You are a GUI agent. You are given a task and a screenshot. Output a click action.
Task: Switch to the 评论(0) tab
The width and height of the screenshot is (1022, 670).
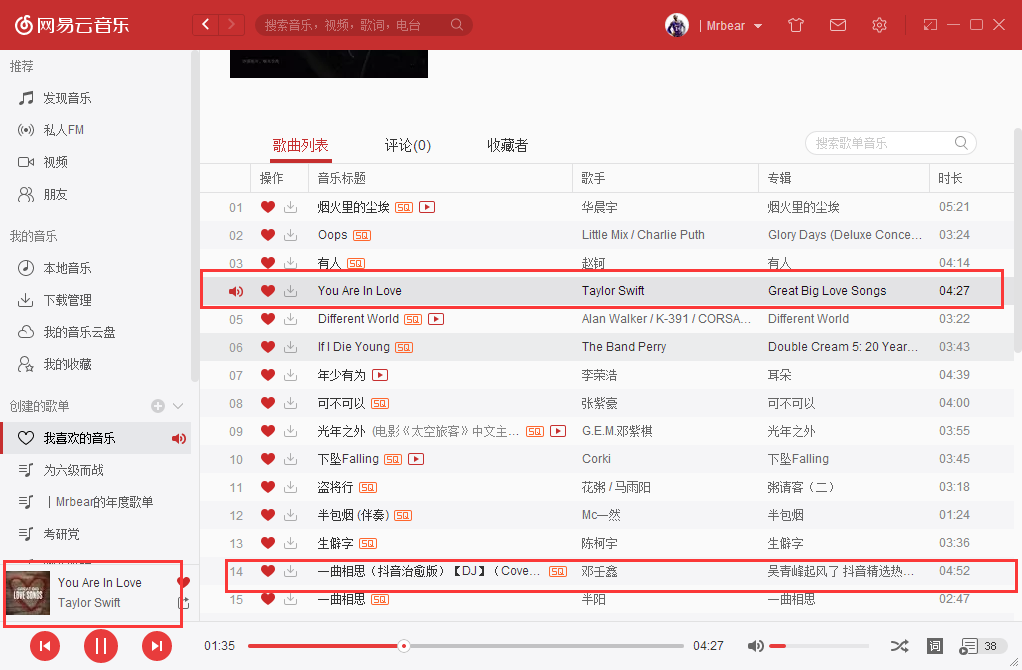point(408,146)
